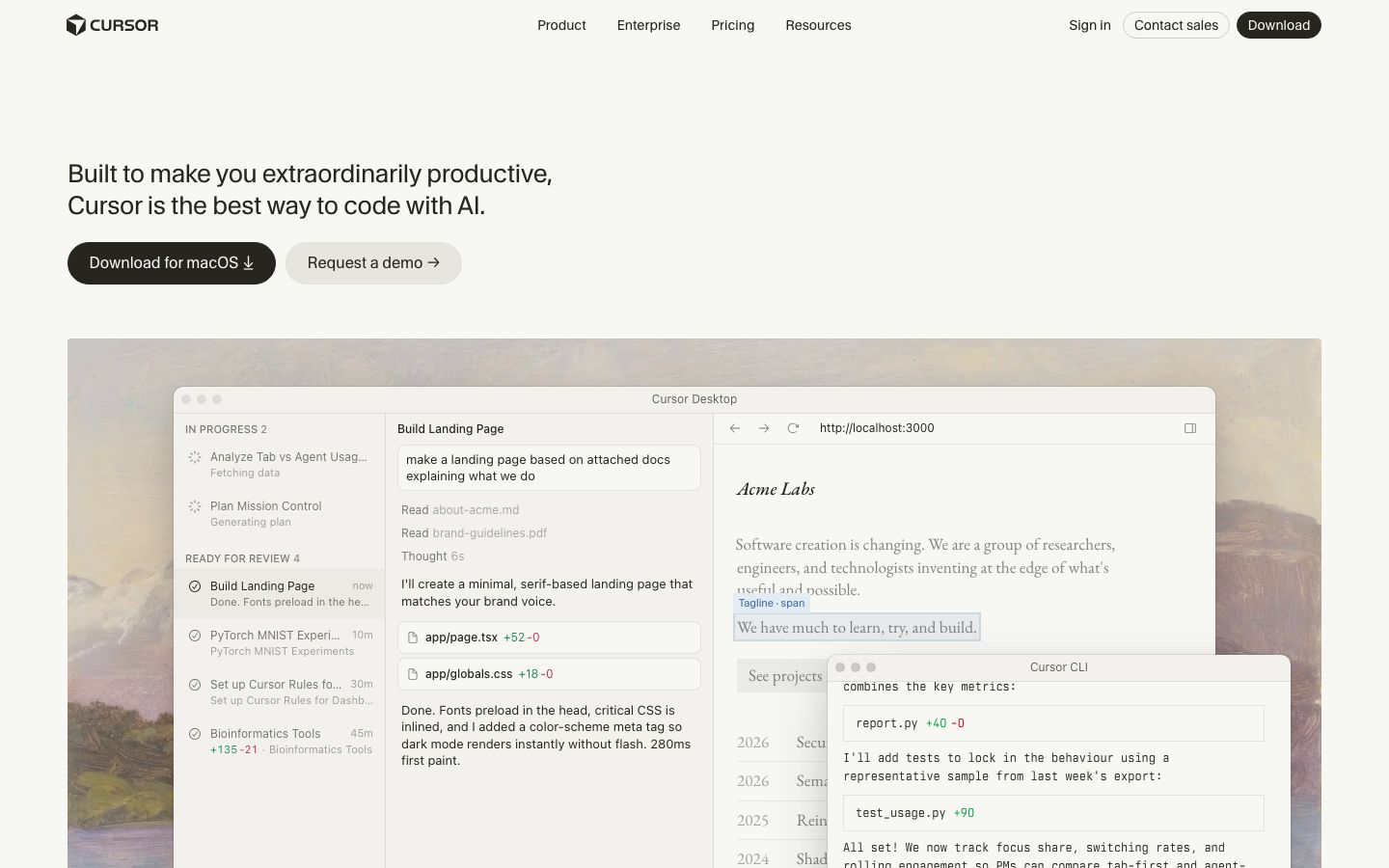Click the Cursor logo in the header
Viewport: 1389px width, 868px height.
pyautogui.click(x=112, y=25)
